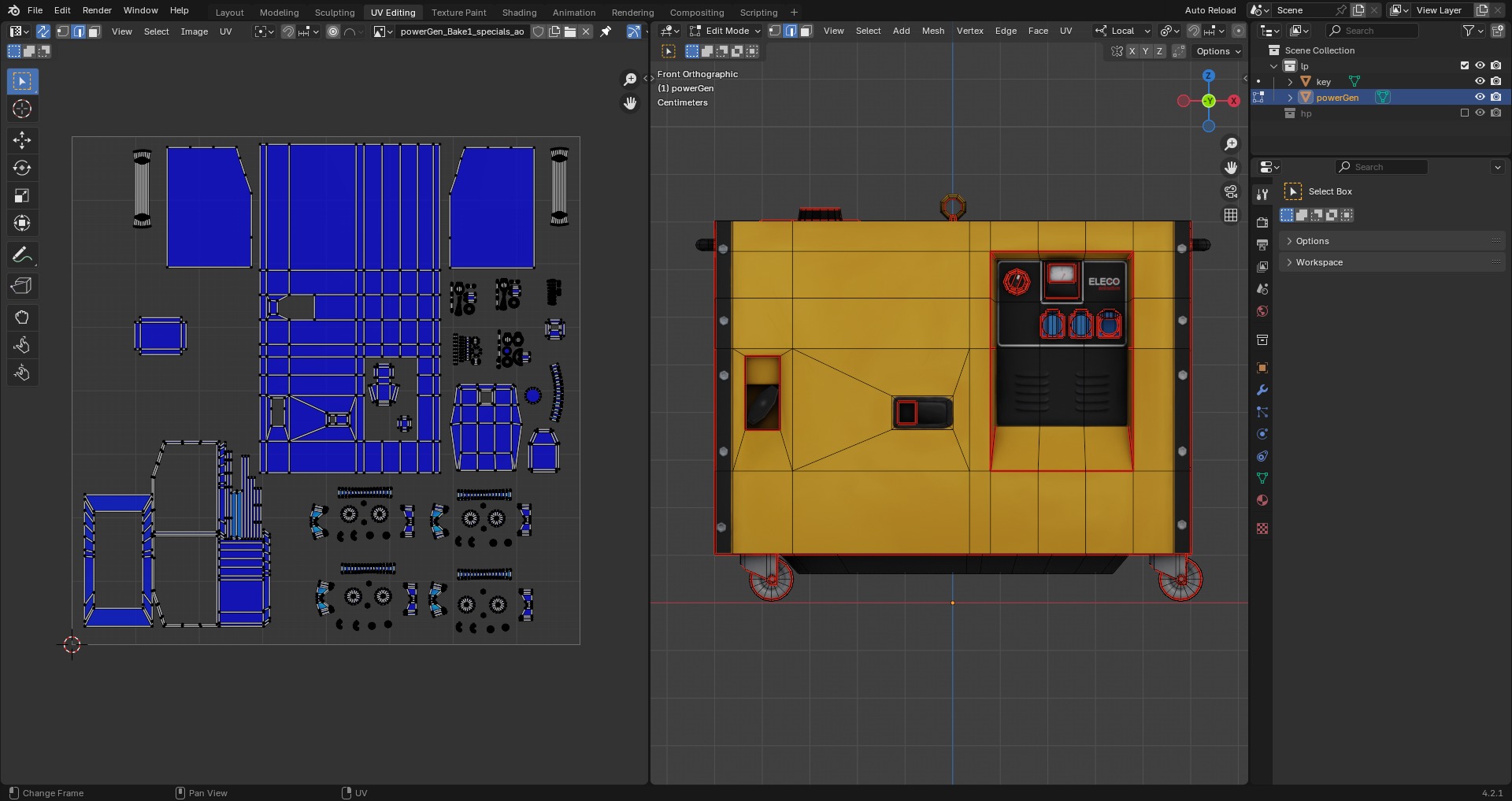Collapse the lp collection in outliner
The height and width of the screenshot is (801, 1512).
pyautogui.click(x=1274, y=65)
